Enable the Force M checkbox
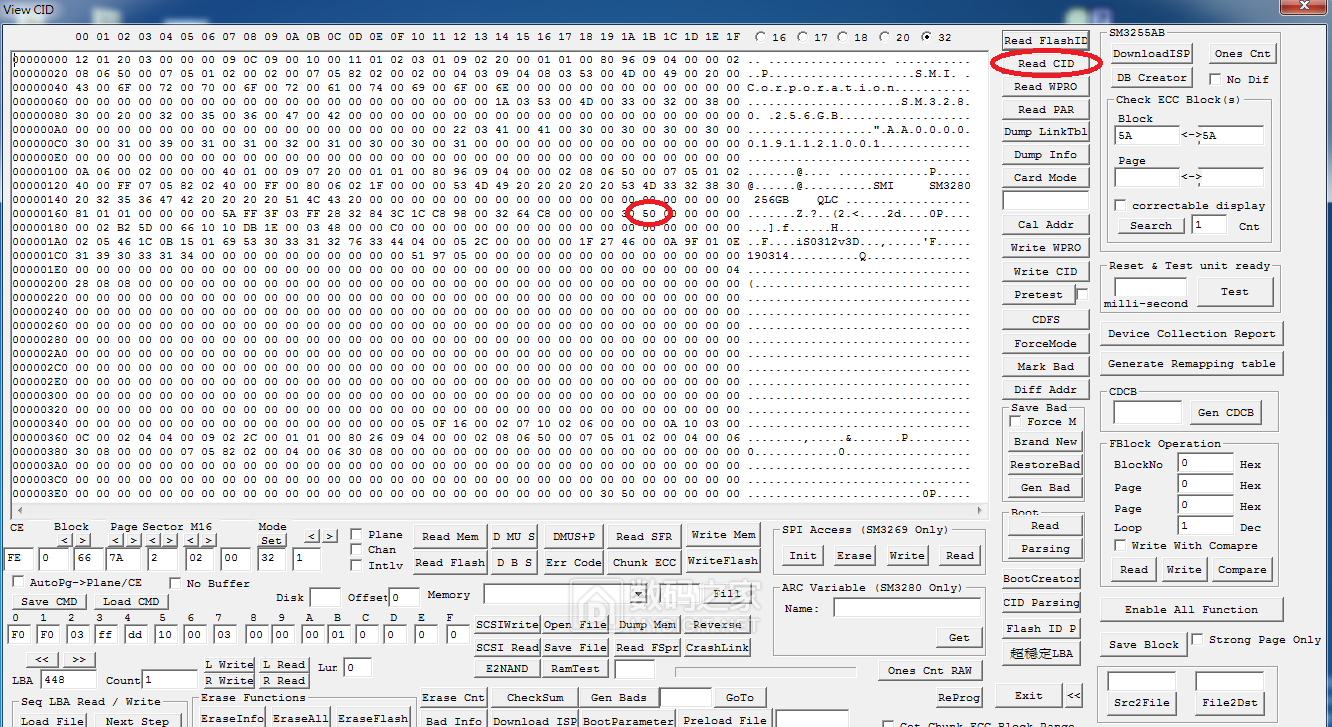Screen dimensions: 1332x727 pyautogui.click(x=1016, y=421)
